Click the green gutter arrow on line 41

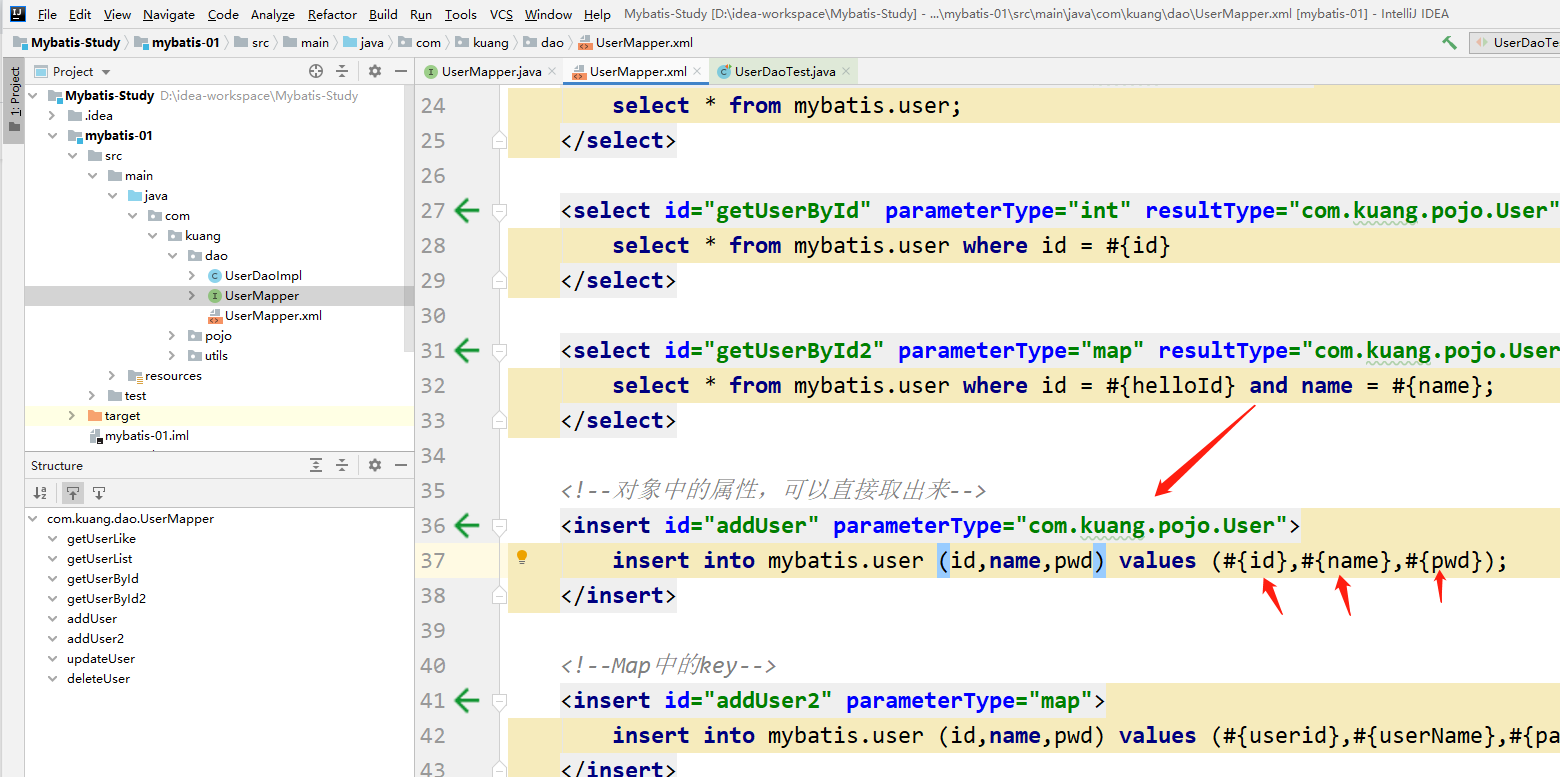467,700
